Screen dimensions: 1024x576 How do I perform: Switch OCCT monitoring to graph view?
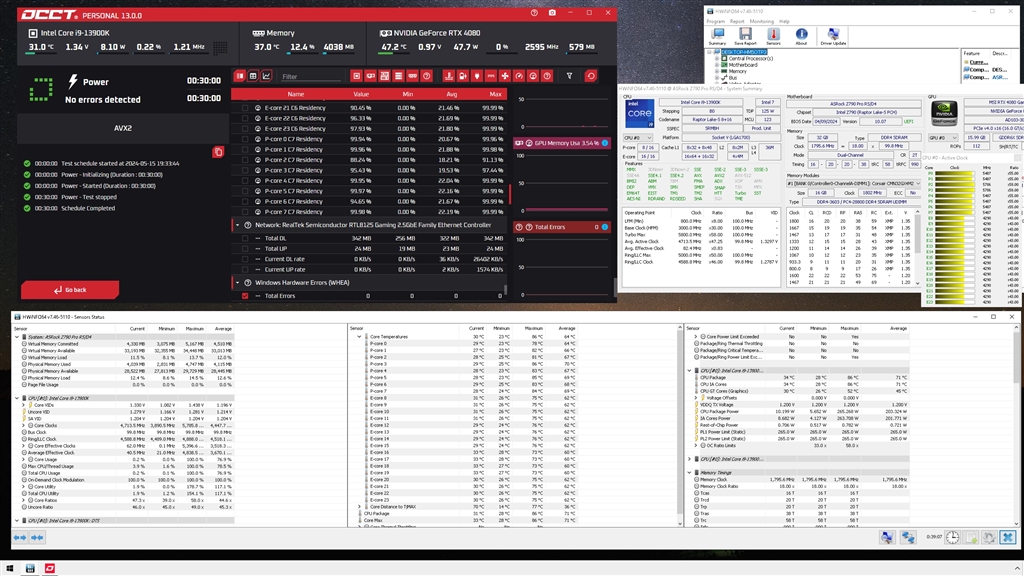pyautogui.click(x=266, y=76)
